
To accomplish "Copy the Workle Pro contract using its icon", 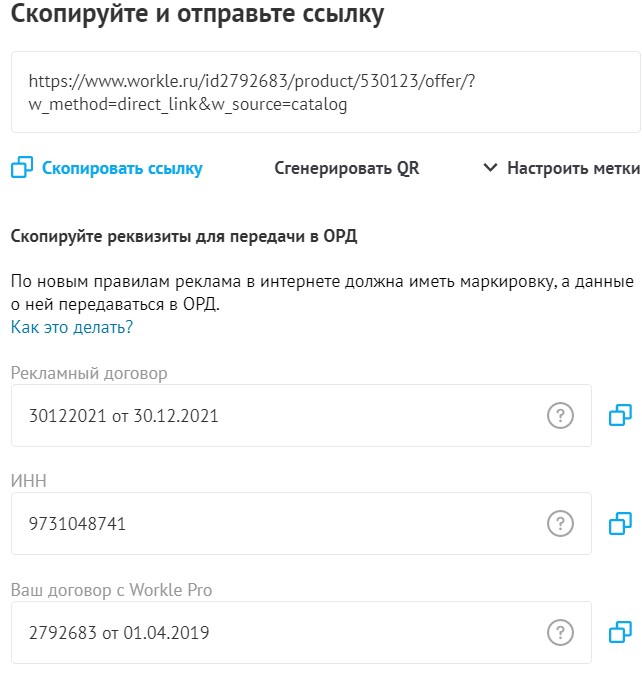I will coord(620,632).
